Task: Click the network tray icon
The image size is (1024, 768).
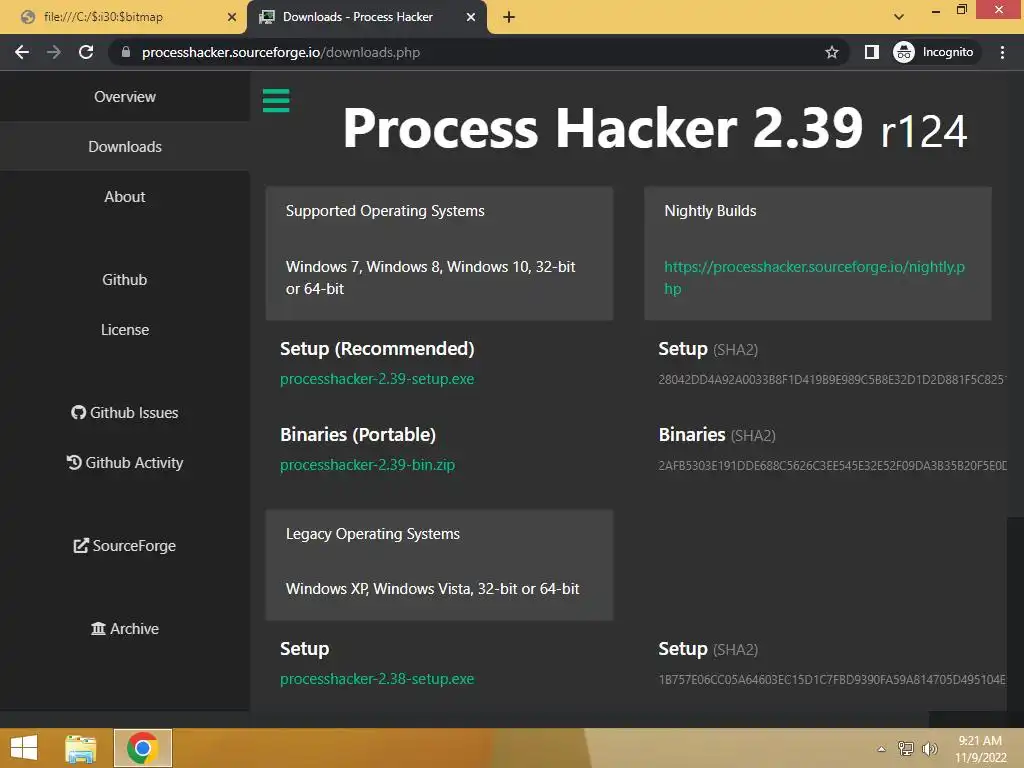Action: 906,748
